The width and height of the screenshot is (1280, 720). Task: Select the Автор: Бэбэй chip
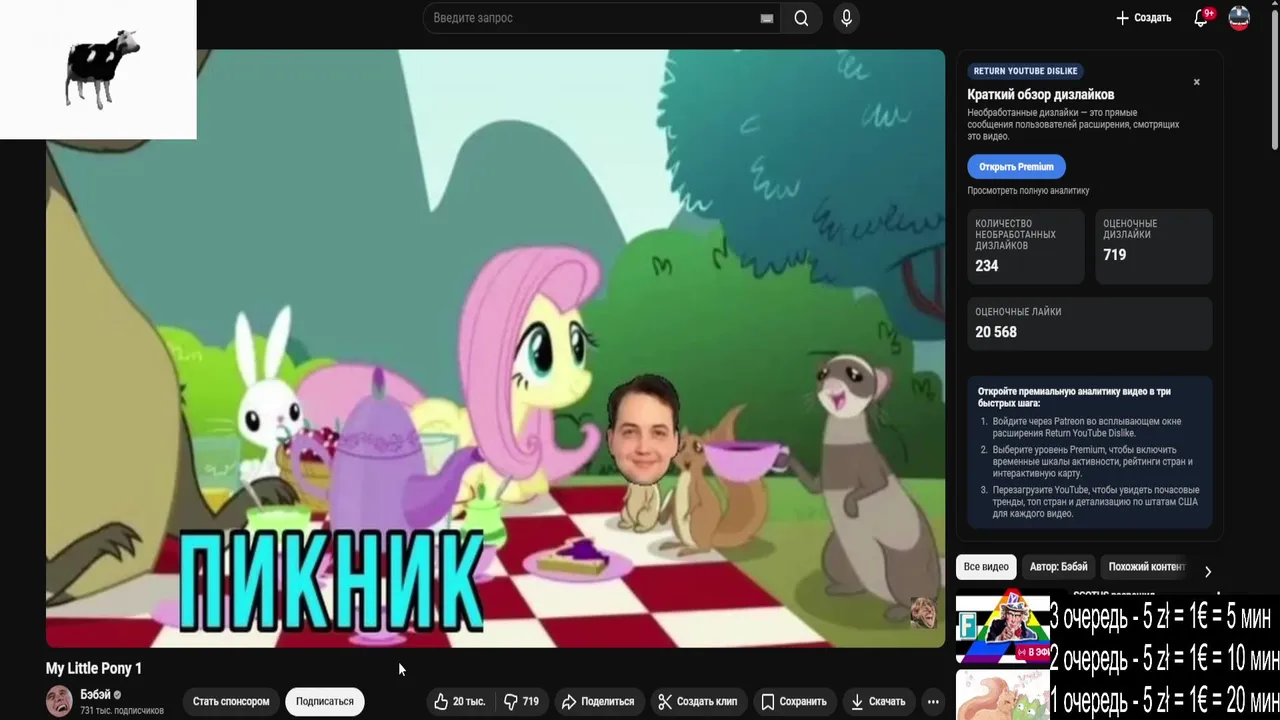pos(1058,567)
